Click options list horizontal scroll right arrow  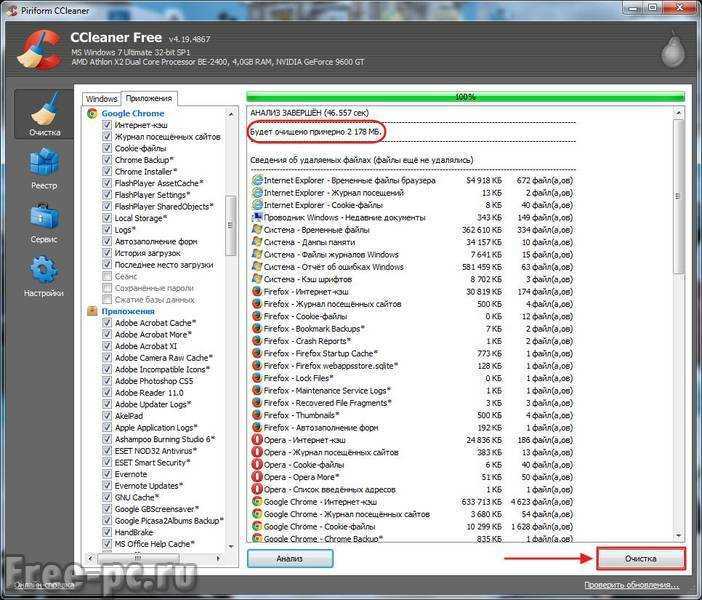point(218,558)
